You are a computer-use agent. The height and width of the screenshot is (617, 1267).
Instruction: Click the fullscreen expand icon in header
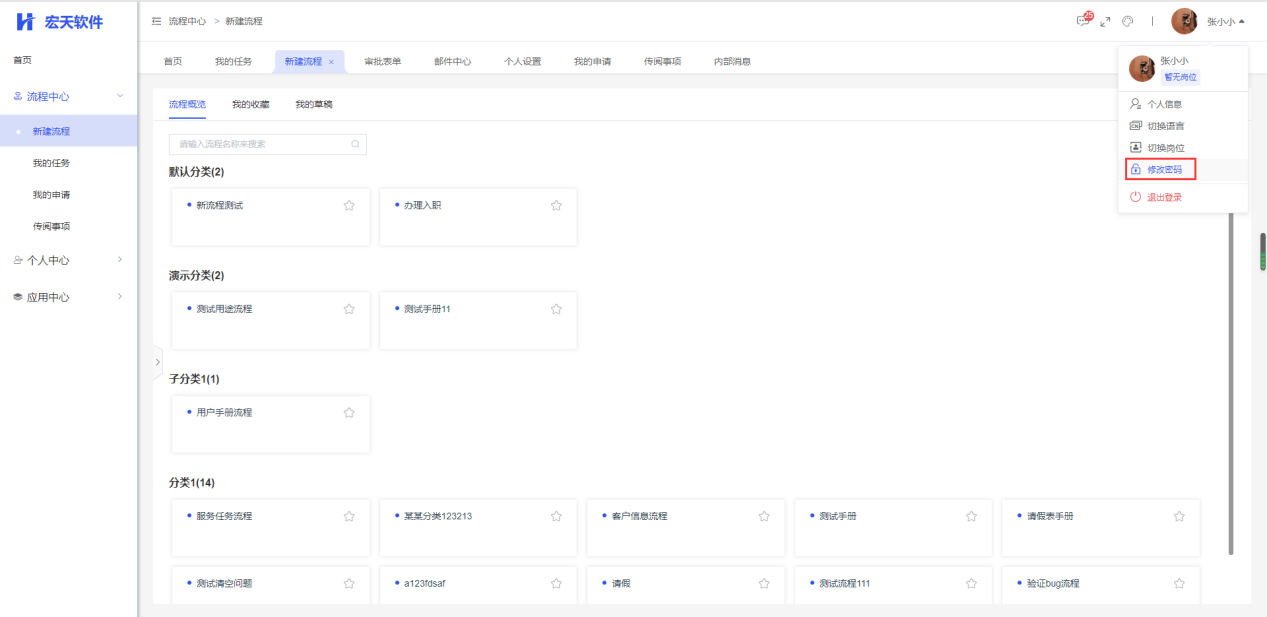click(1105, 21)
